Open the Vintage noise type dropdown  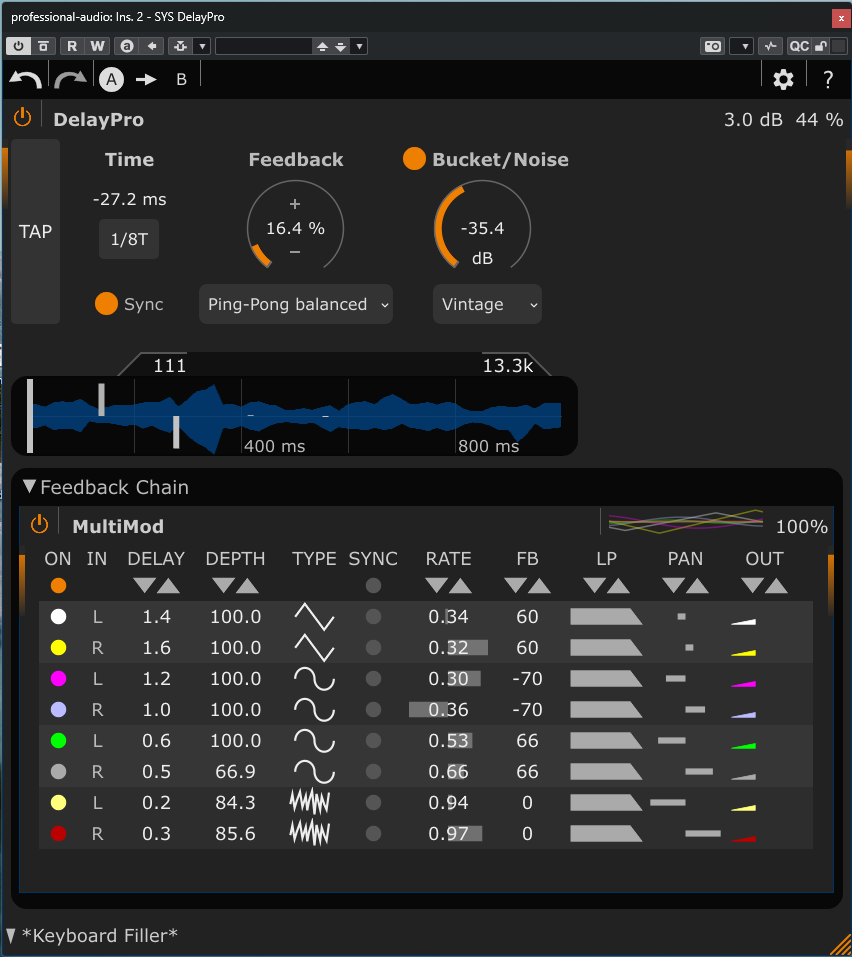(x=487, y=304)
